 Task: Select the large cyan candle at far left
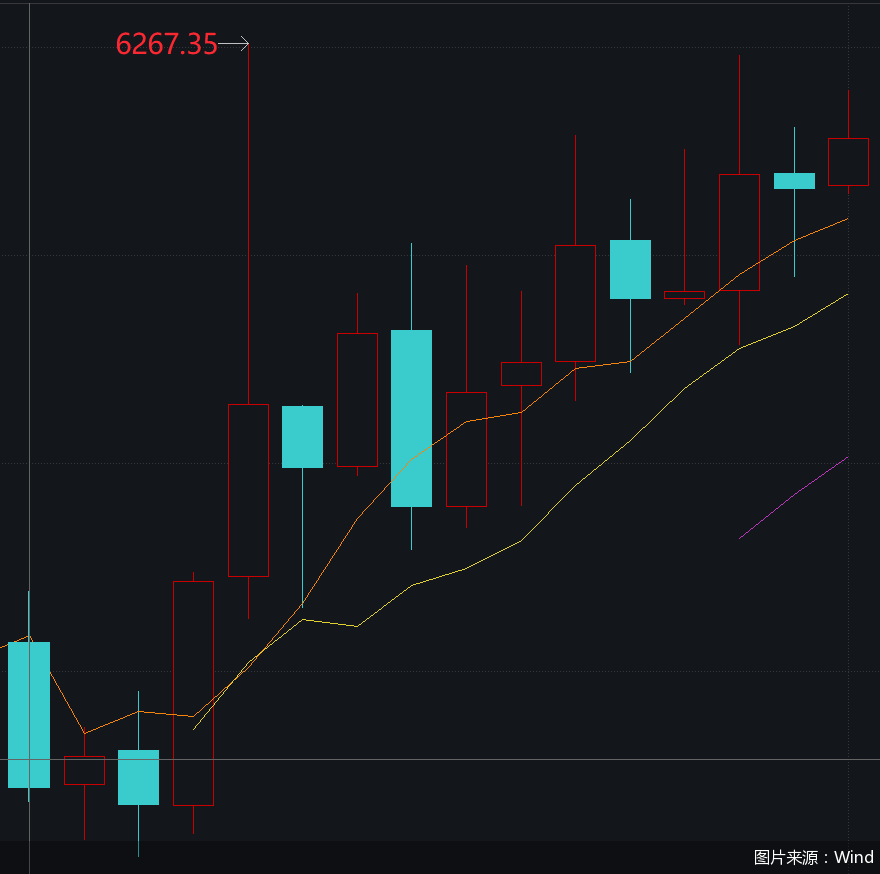point(29,714)
